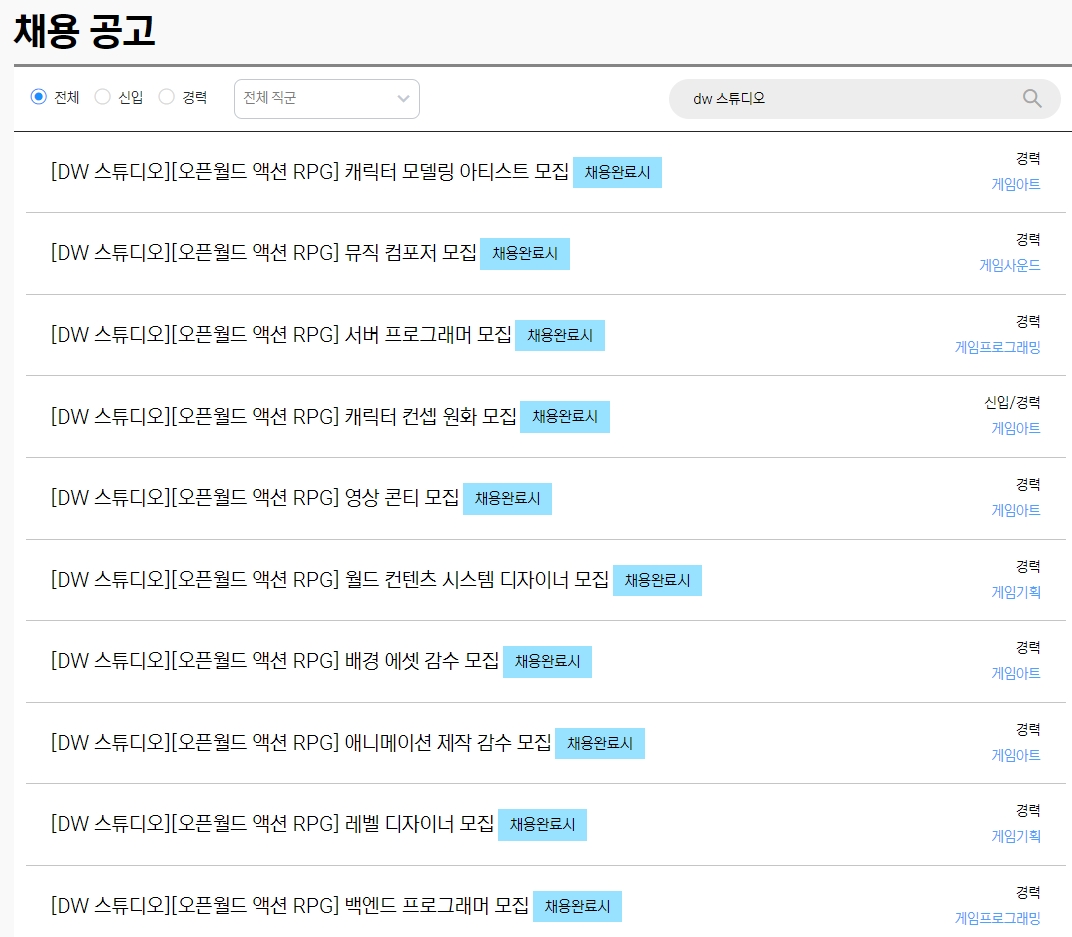Click 채용완료시 badge beside 백엔드 프로그래머
Image resolution: width=1072 pixels, height=937 pixels.
577,906
